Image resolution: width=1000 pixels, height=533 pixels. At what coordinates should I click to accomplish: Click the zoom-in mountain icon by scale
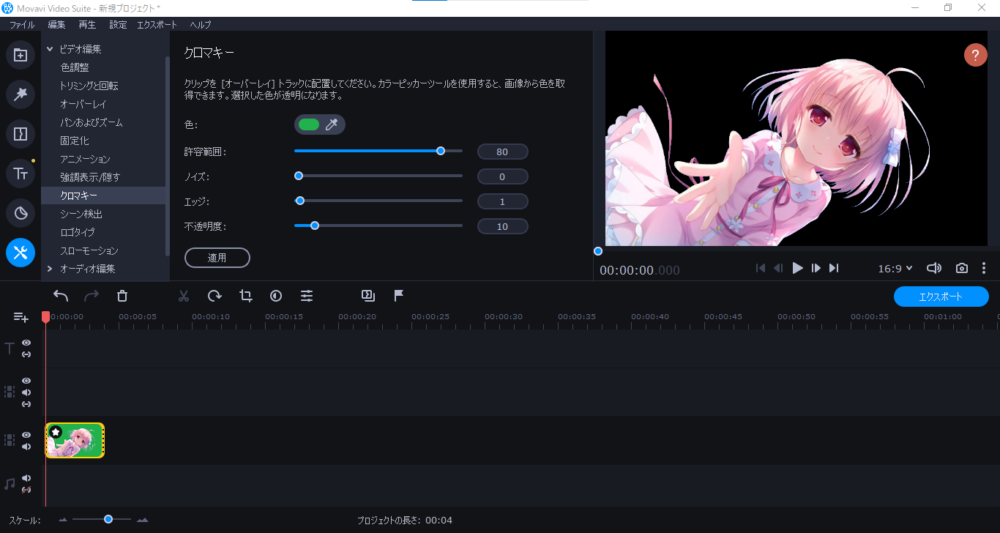click(142, 520)
